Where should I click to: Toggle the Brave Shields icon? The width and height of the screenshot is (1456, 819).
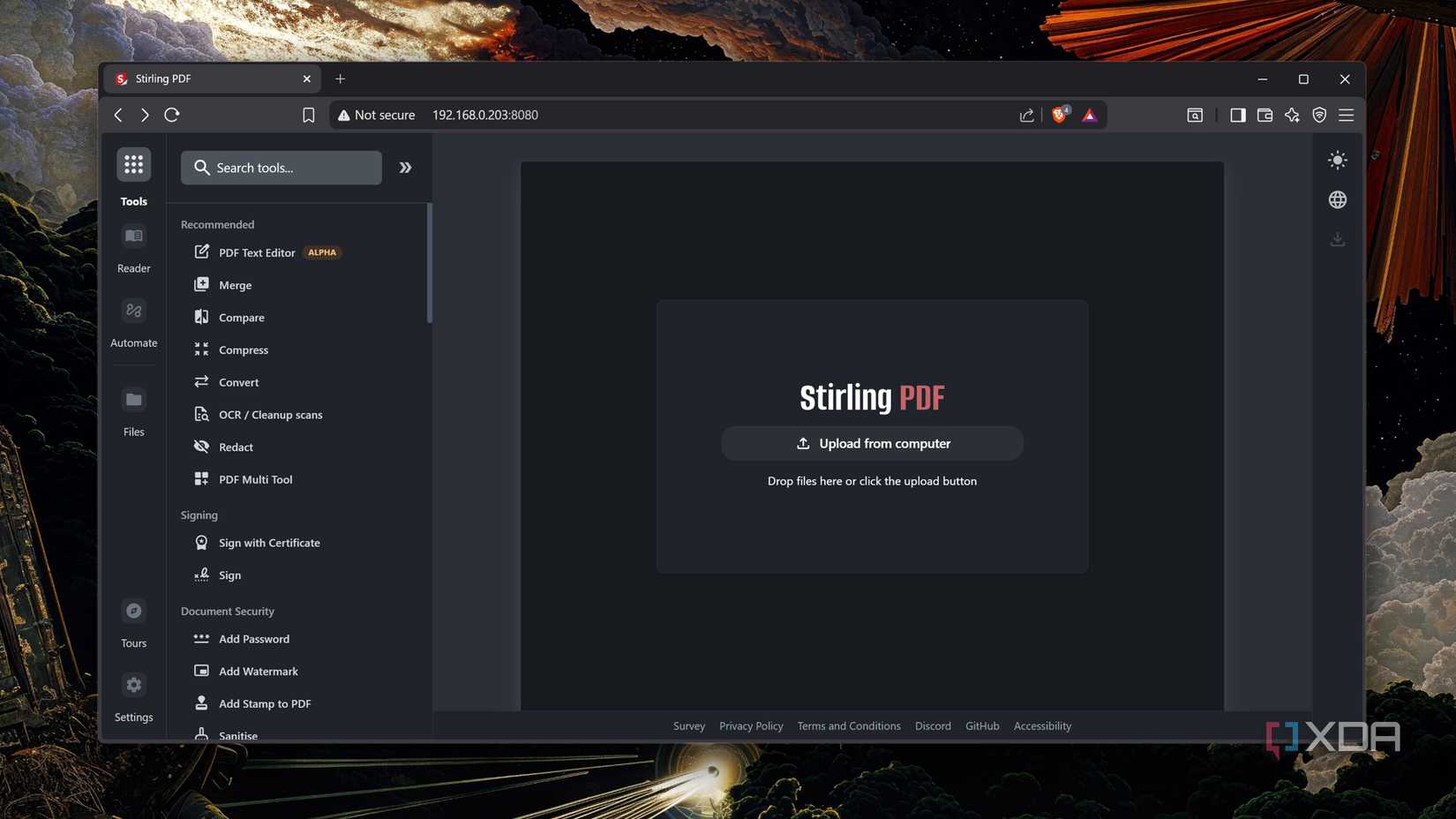(1059, 115)
